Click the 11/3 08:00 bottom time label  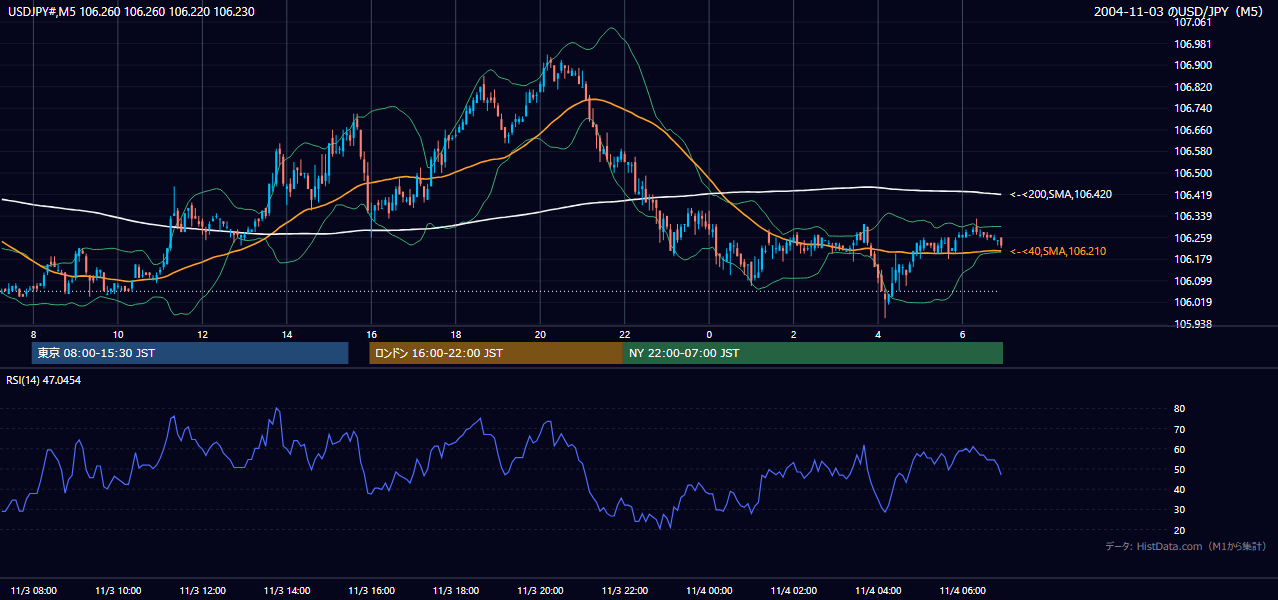point(34,590)
